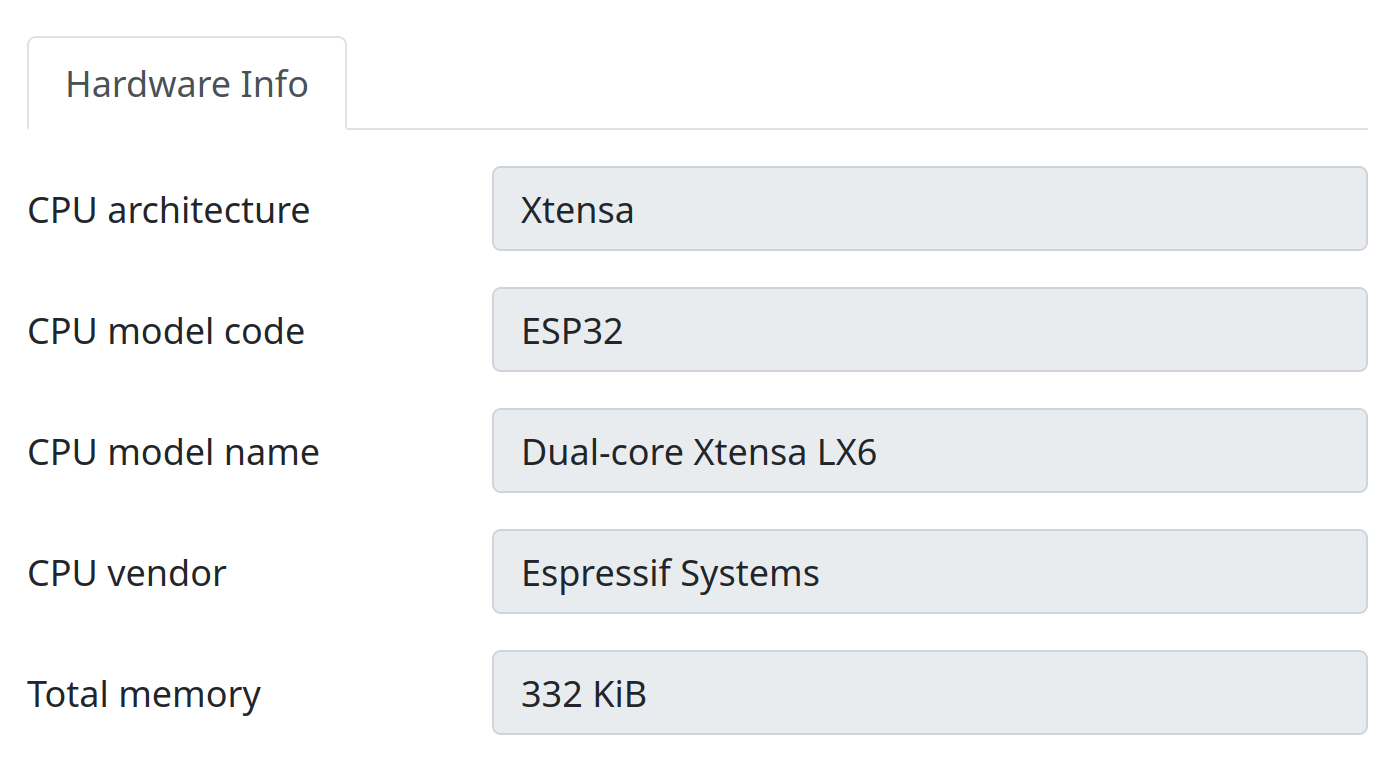Screen dimensions: 1398x768
Task: Select the ESP32 text in its field
Action: tap(571, 329)
